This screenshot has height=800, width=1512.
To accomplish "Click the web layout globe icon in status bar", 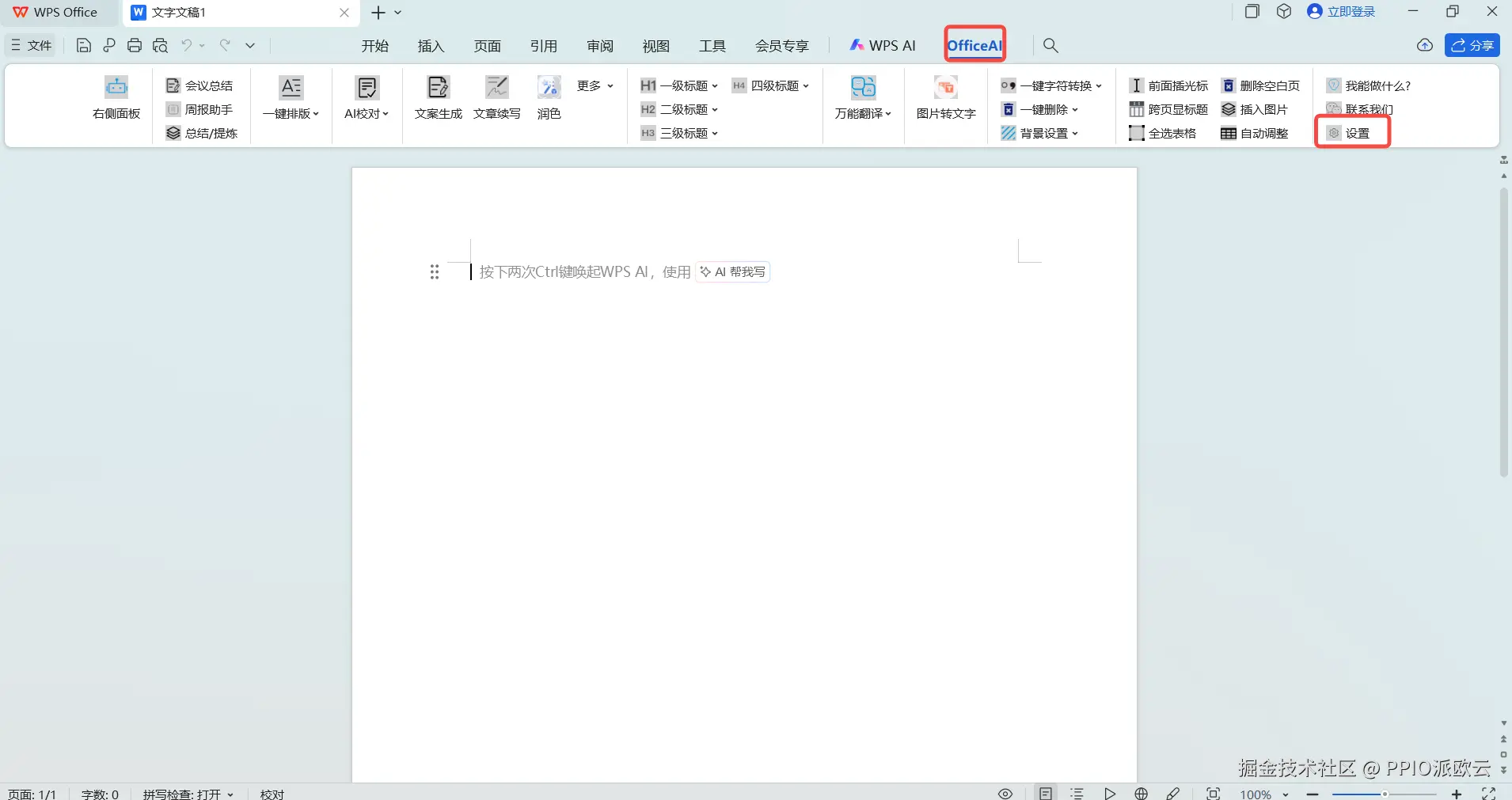I will pyautogui.click(x=1141, y=793).
